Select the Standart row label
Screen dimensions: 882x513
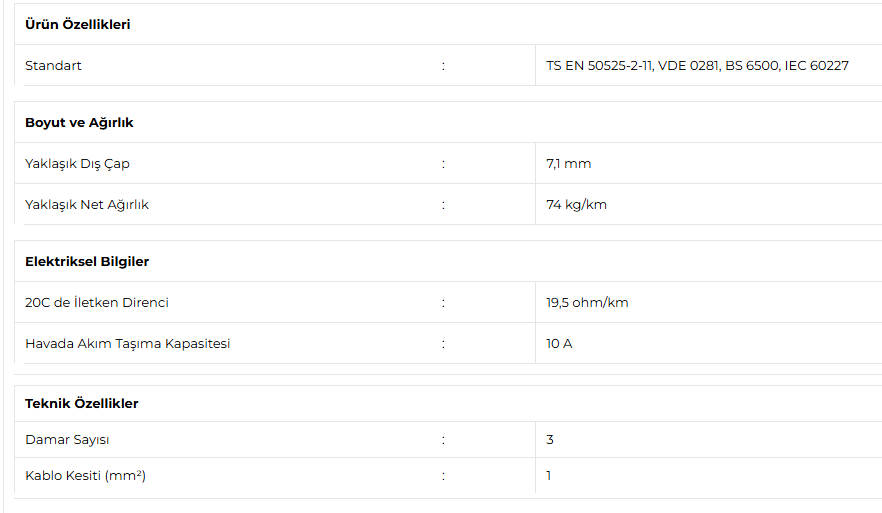click(54, 66)
